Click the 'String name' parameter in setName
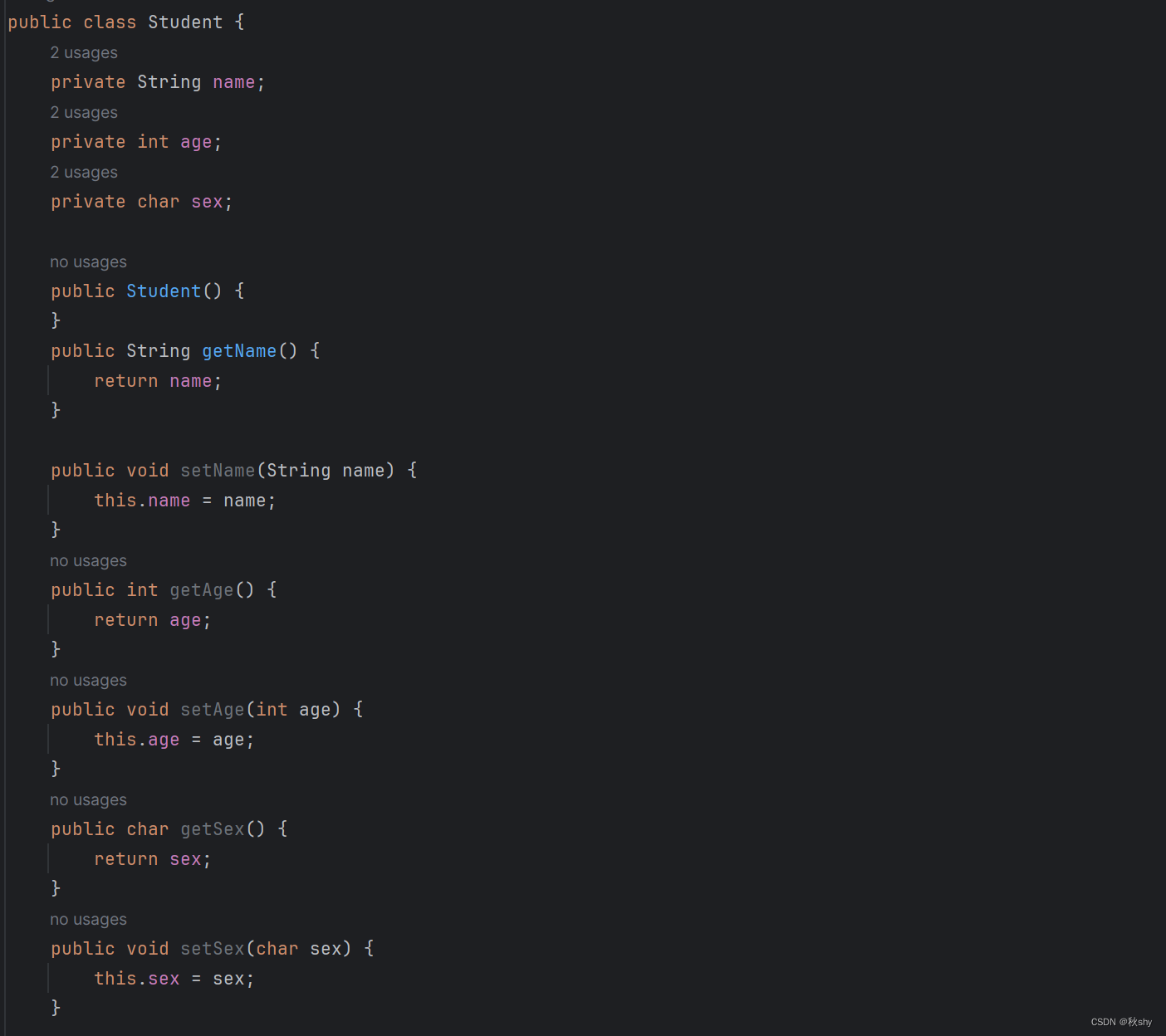1166x1036 pixels. pyautogui.click(x=326, y=471)
